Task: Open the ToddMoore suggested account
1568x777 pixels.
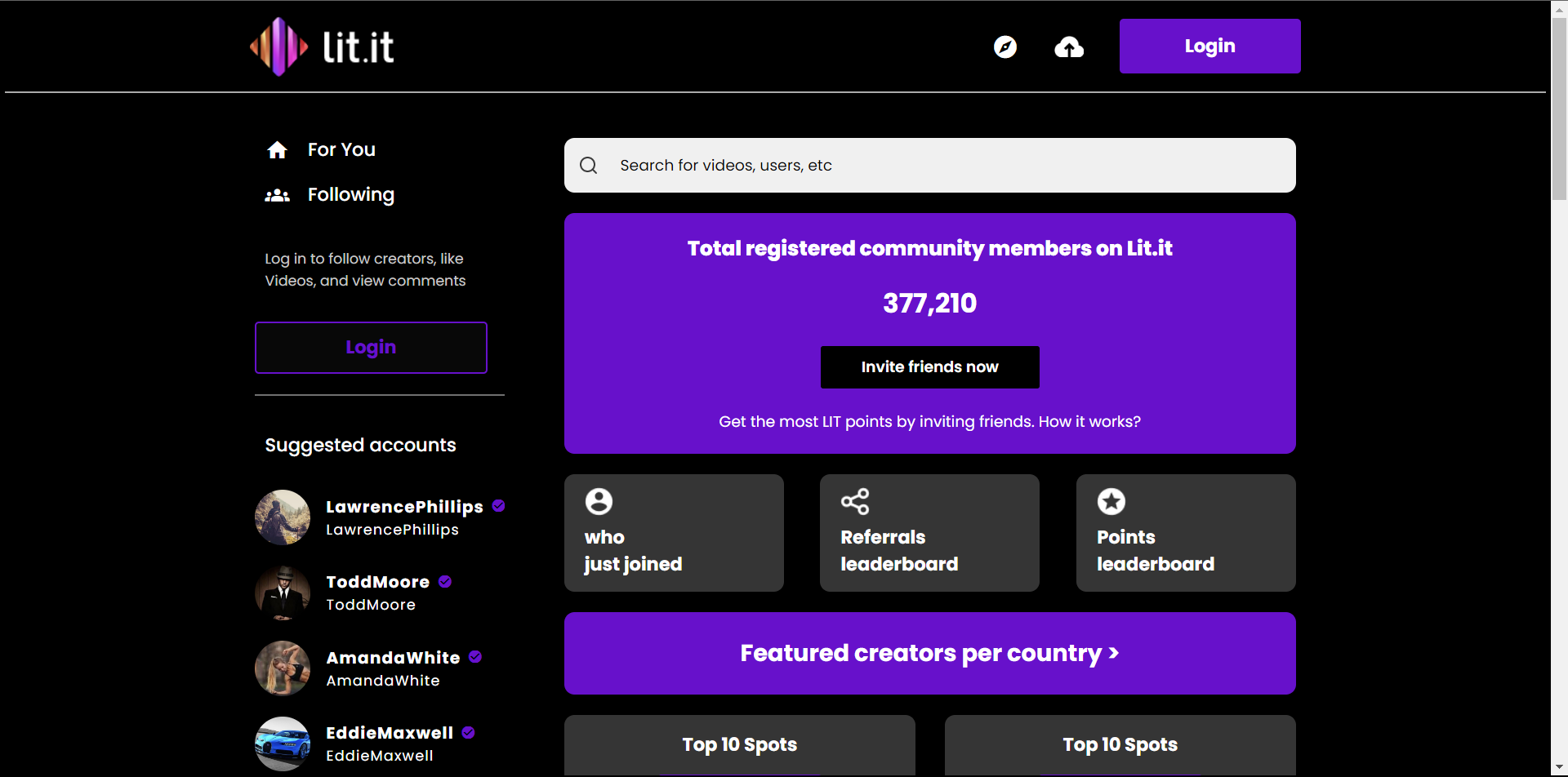Action: tap(377, 583)
